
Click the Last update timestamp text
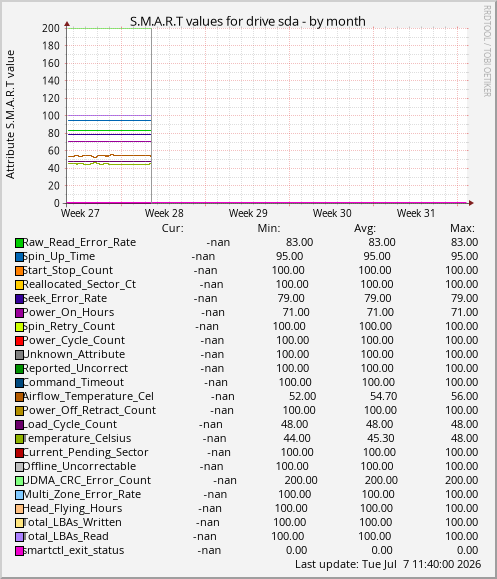(388, 565)
